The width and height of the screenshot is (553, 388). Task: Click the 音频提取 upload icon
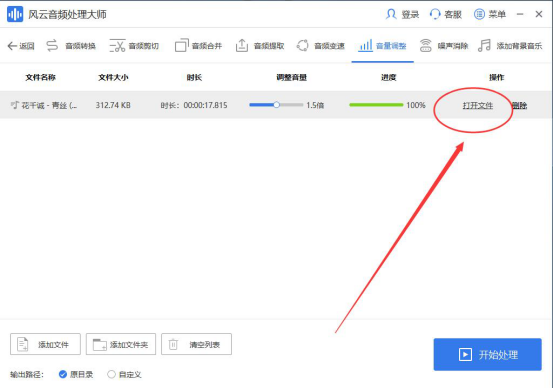tap(242, 46)
